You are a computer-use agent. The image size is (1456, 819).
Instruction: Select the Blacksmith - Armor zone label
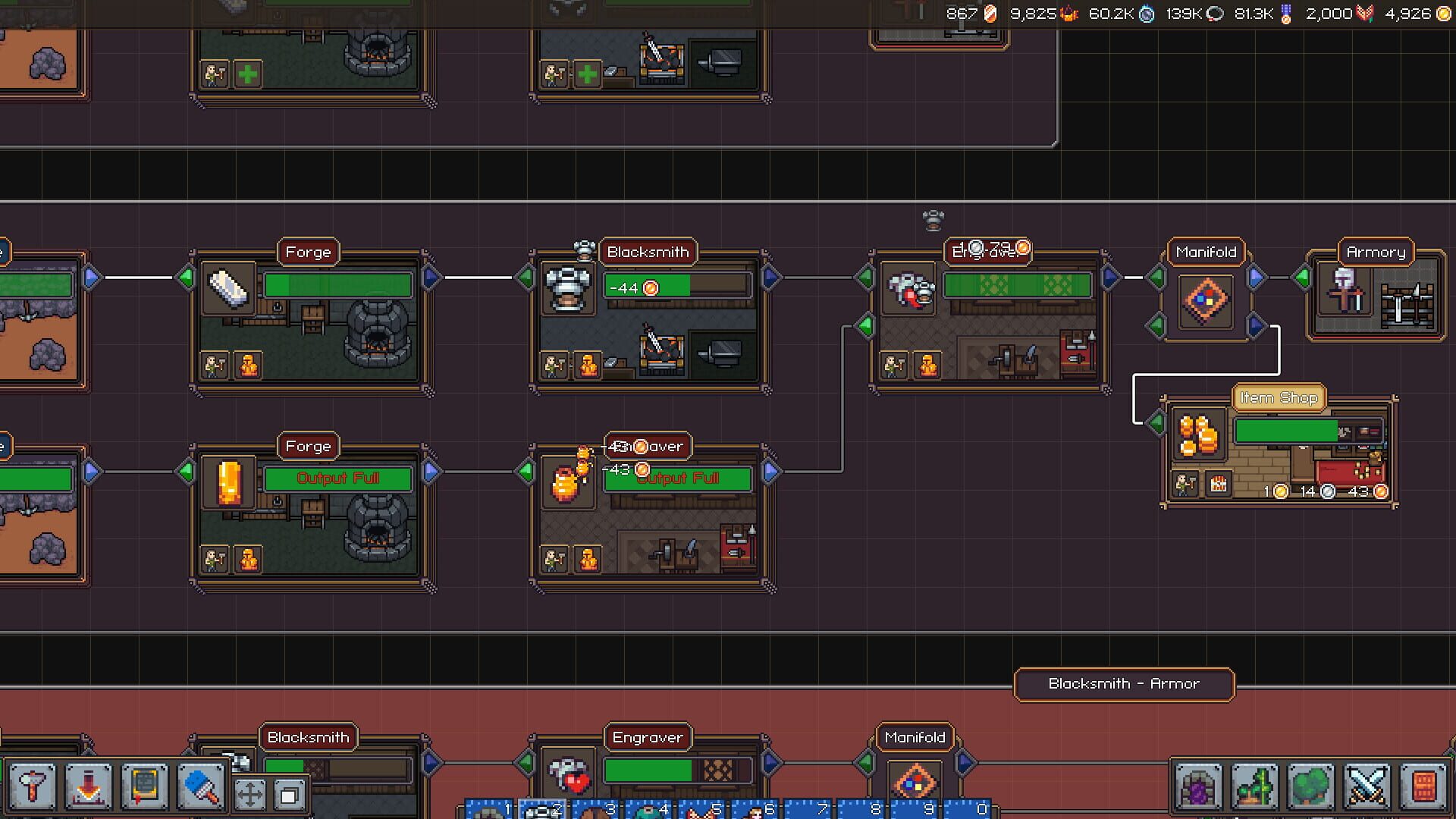pyautogui.click(x=1124, y=684)
